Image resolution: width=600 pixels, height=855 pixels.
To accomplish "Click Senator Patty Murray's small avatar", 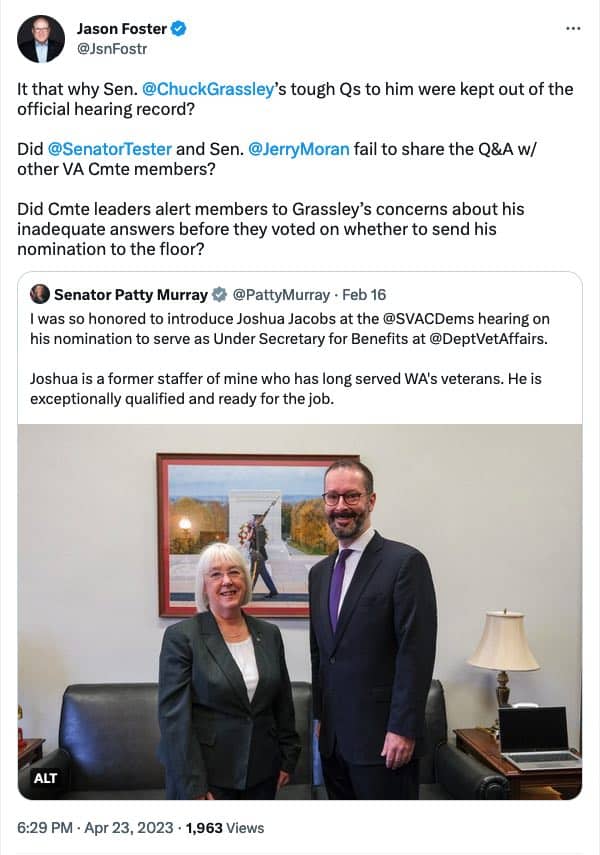I will point(40,294).
